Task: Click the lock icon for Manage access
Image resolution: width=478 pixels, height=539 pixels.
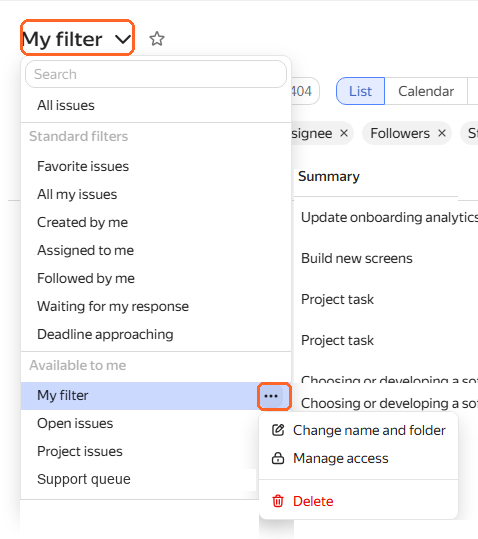Action: coord(278,458)
